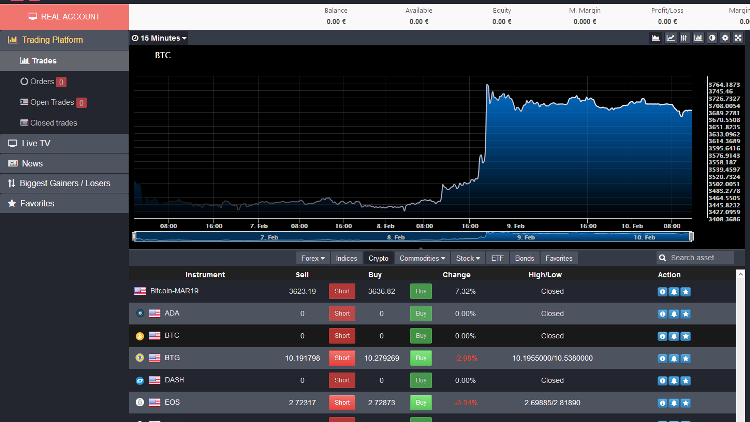Open Trading Platform in sidebar
This screenshot has height=422, width=750.
coord(64,40)
